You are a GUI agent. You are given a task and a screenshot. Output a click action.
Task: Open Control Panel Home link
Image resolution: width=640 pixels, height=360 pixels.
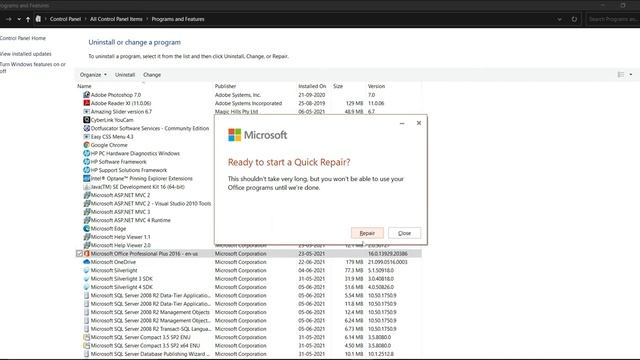point(23,38)
